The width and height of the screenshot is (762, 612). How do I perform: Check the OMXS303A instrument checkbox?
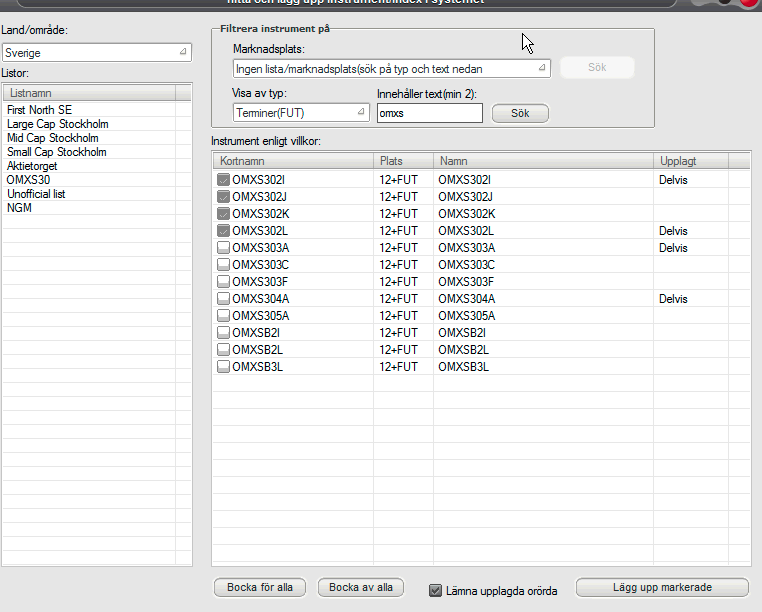coord(223,247)
